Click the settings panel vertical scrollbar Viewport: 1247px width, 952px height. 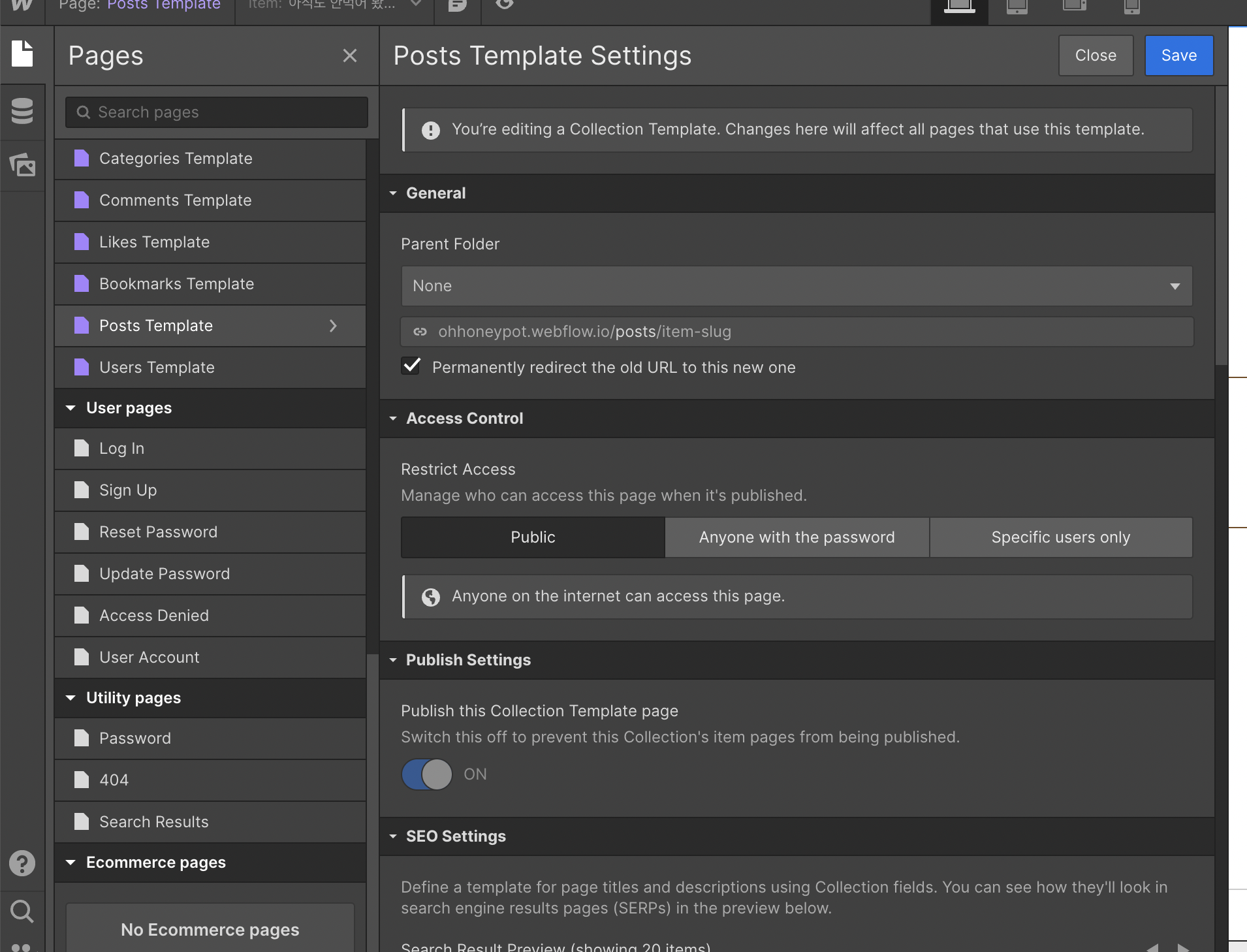(x=1222, y=225)
